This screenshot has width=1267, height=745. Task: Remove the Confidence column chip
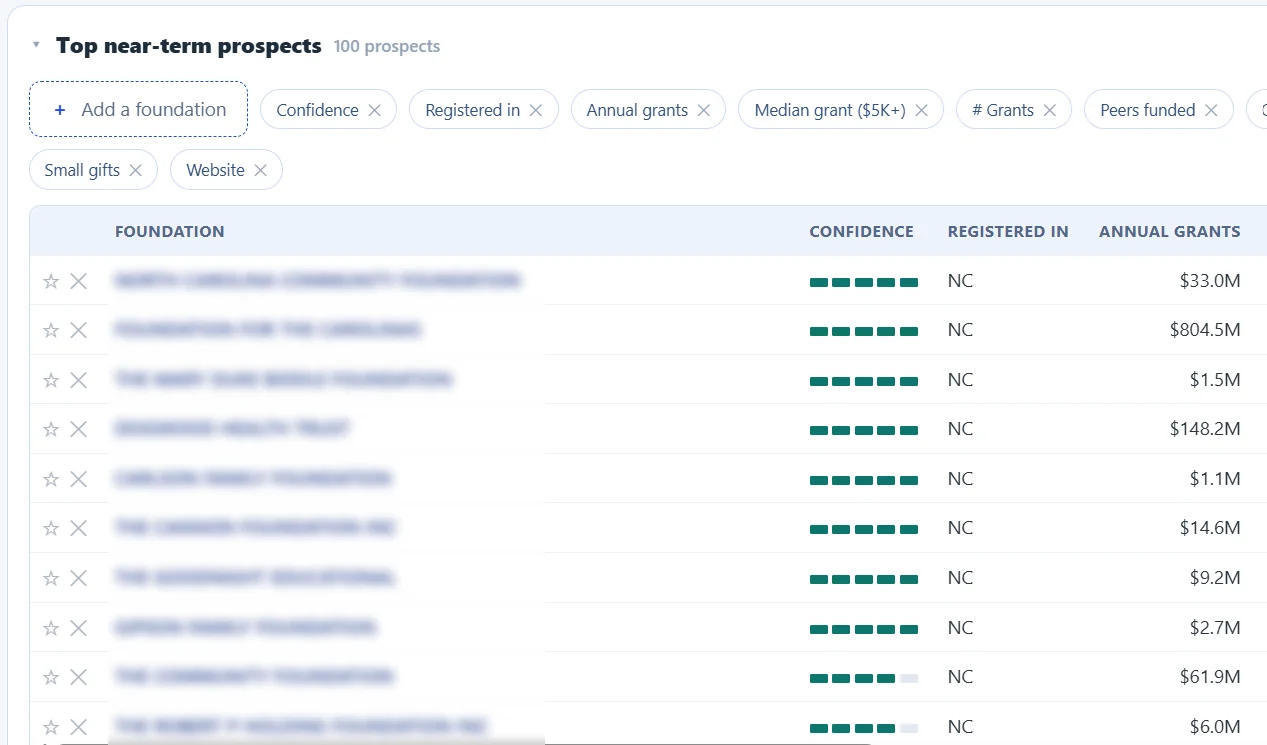(x=375, y=110)
